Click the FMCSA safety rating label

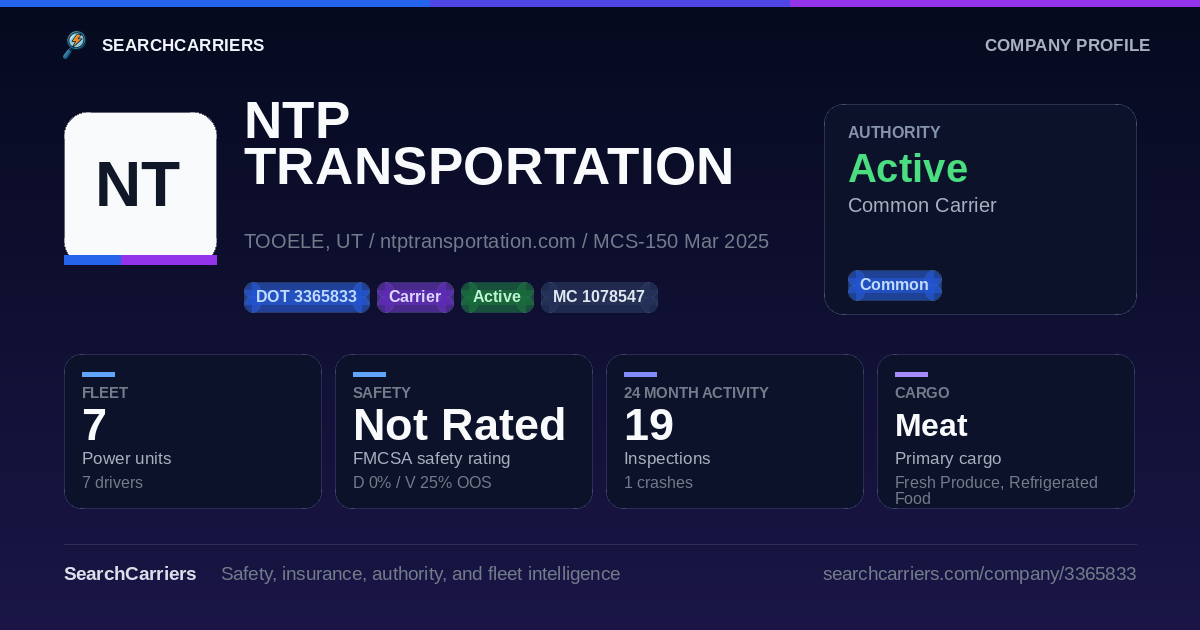coord(431,459)
